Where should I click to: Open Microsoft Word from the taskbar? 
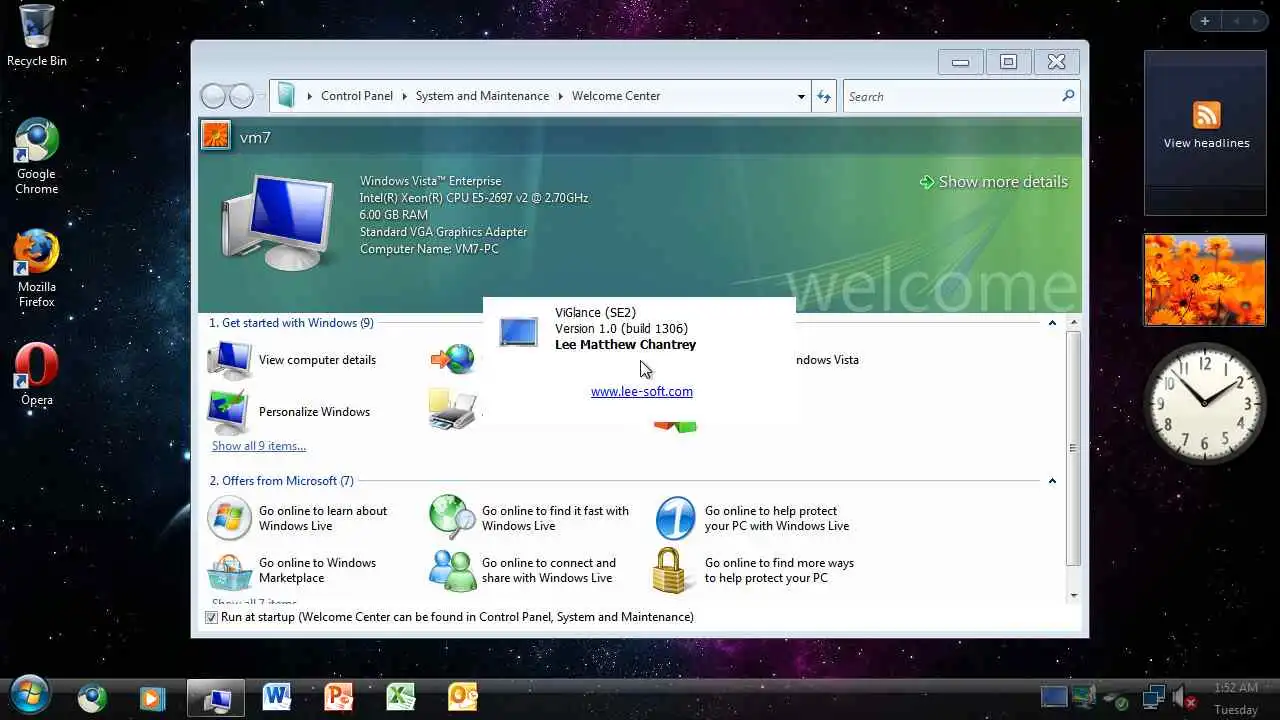click(x=276, y=696)
